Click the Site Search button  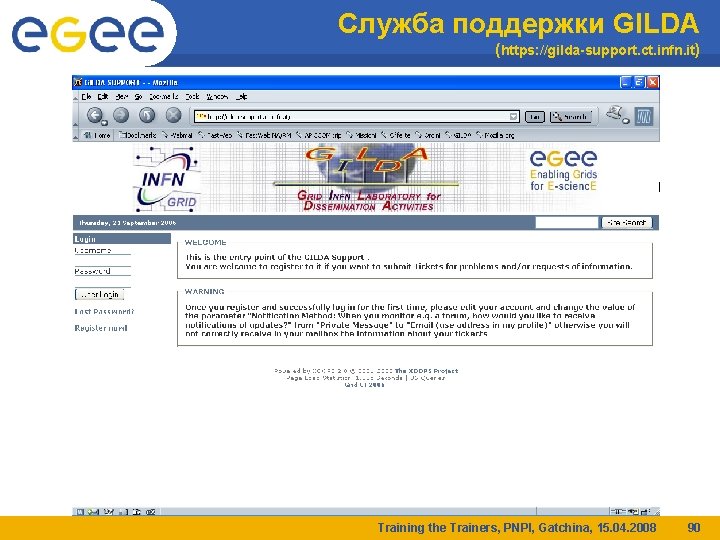[627, 223]
